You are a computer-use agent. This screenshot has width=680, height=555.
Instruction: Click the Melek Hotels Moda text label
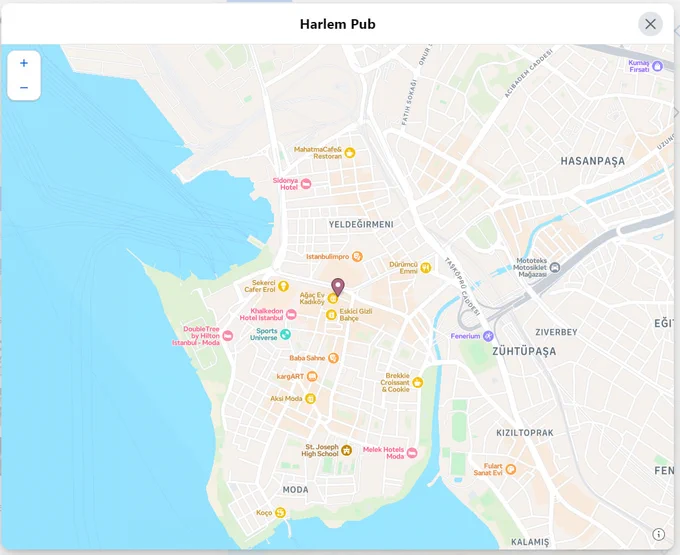[383, 453]
